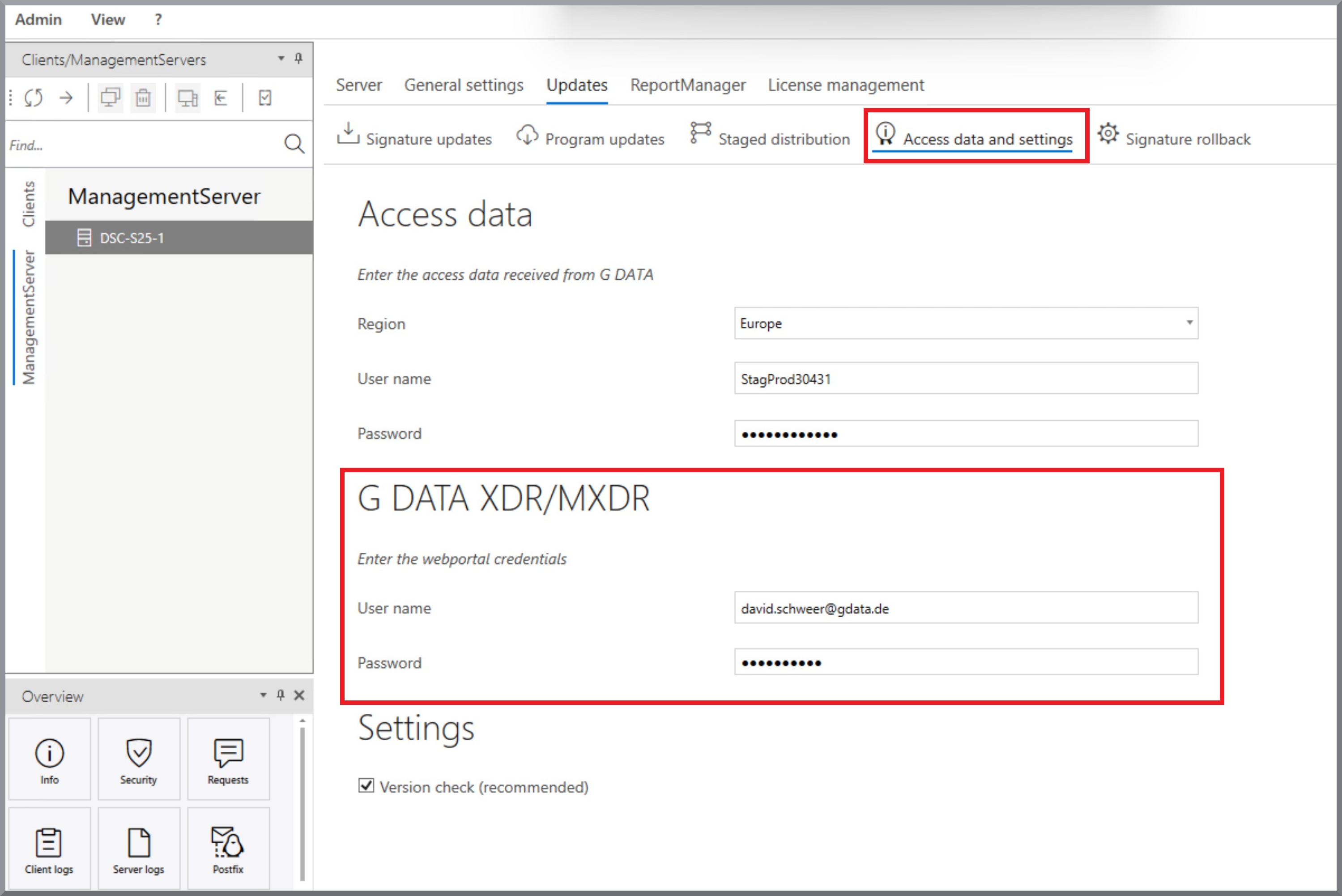Click the computer activation icon in the clients toolbar
This screenshot has height=896, width=1342.
[187, 98]
